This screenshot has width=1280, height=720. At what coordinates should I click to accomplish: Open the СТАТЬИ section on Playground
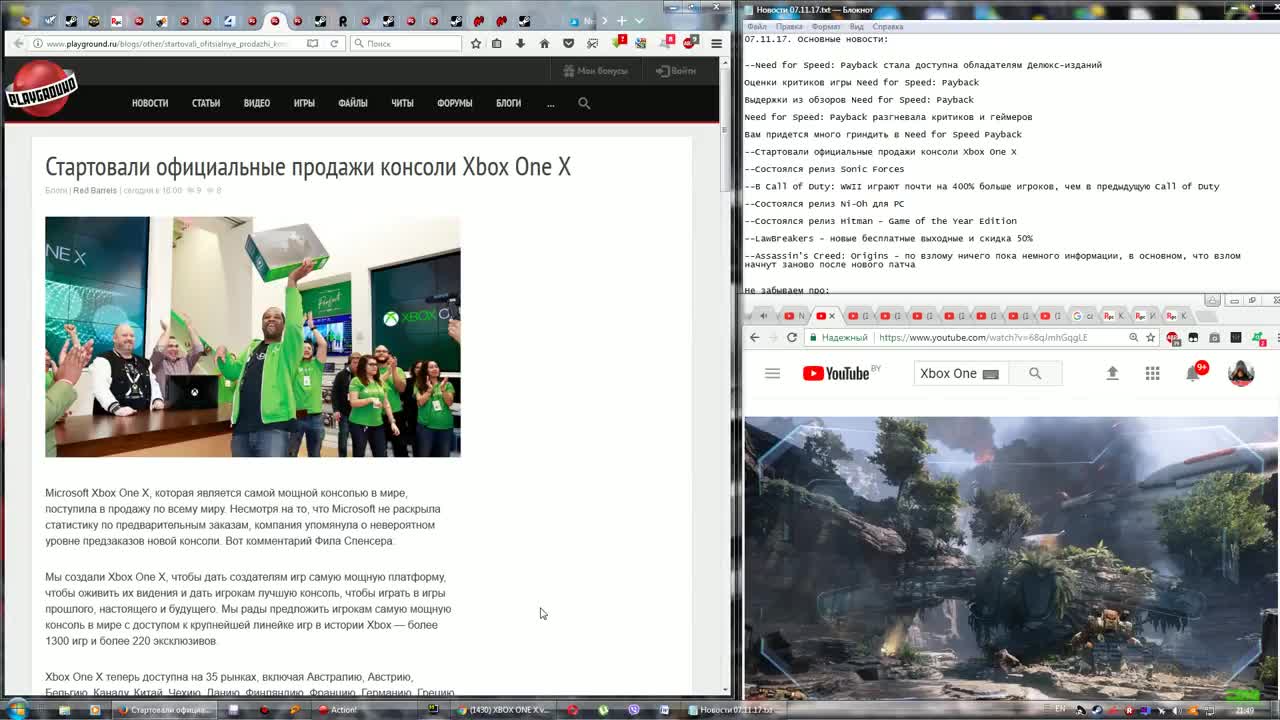click(206, 103)
